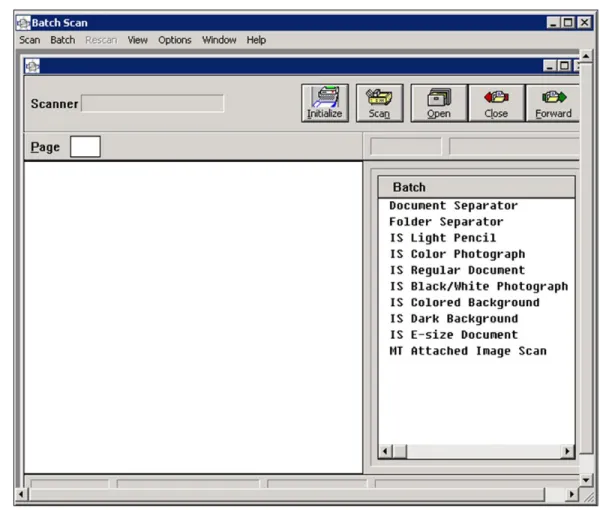This screenshot has height=510, width=600.
Task: Click the main window vertical scroll thumb
Action: tap(586, 259)
